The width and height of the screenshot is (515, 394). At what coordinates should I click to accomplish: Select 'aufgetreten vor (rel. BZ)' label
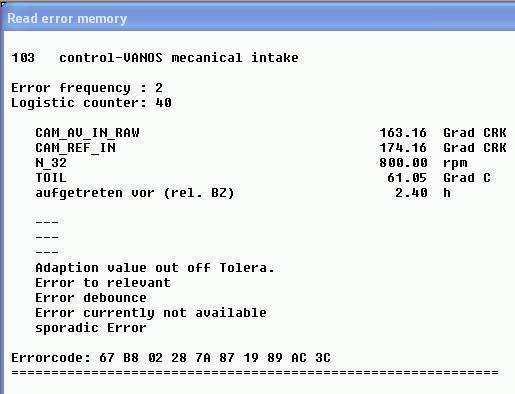135,193
